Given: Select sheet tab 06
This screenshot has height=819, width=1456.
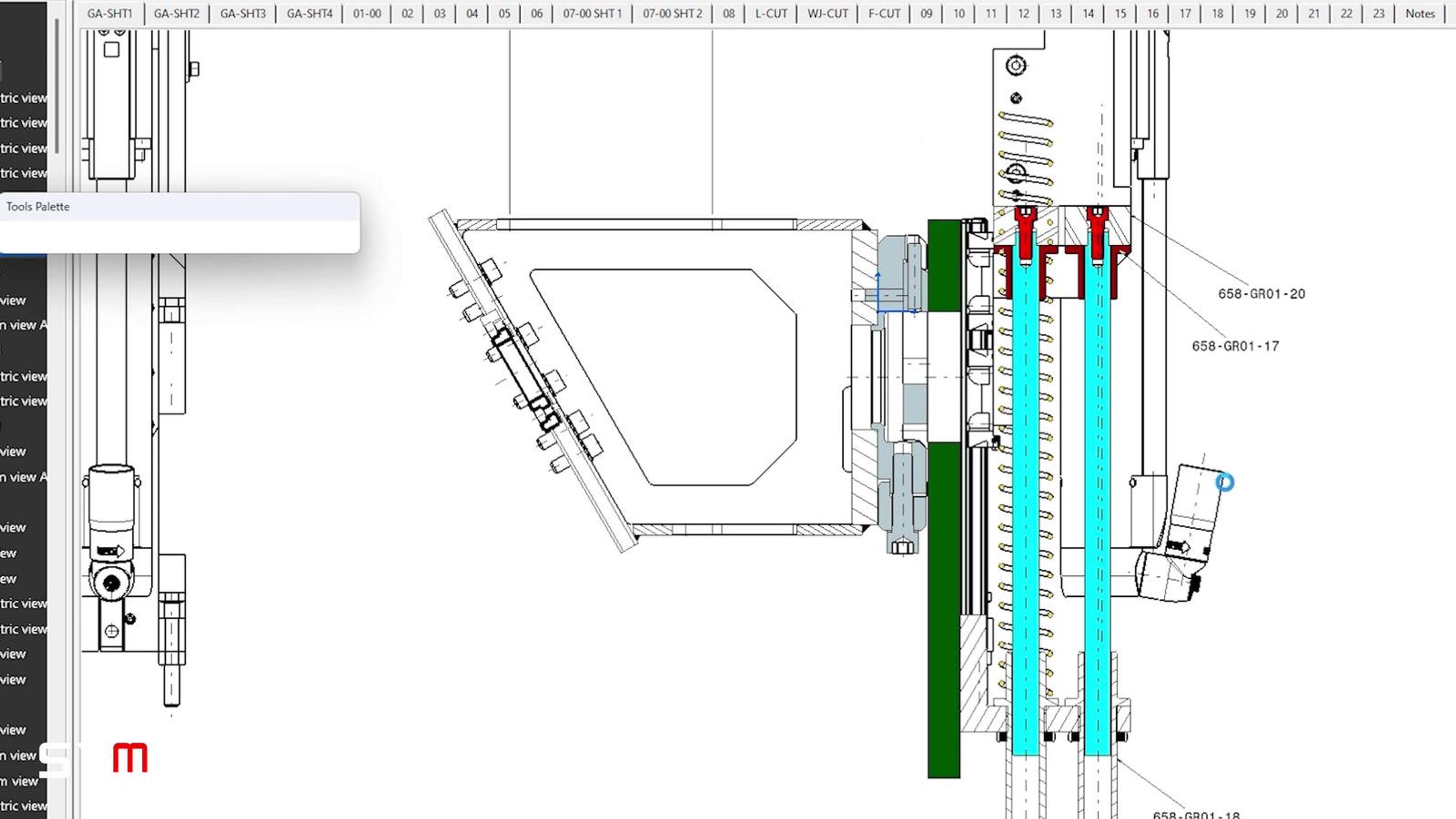Looking at the screenshot, I should (x=537, y=14).
